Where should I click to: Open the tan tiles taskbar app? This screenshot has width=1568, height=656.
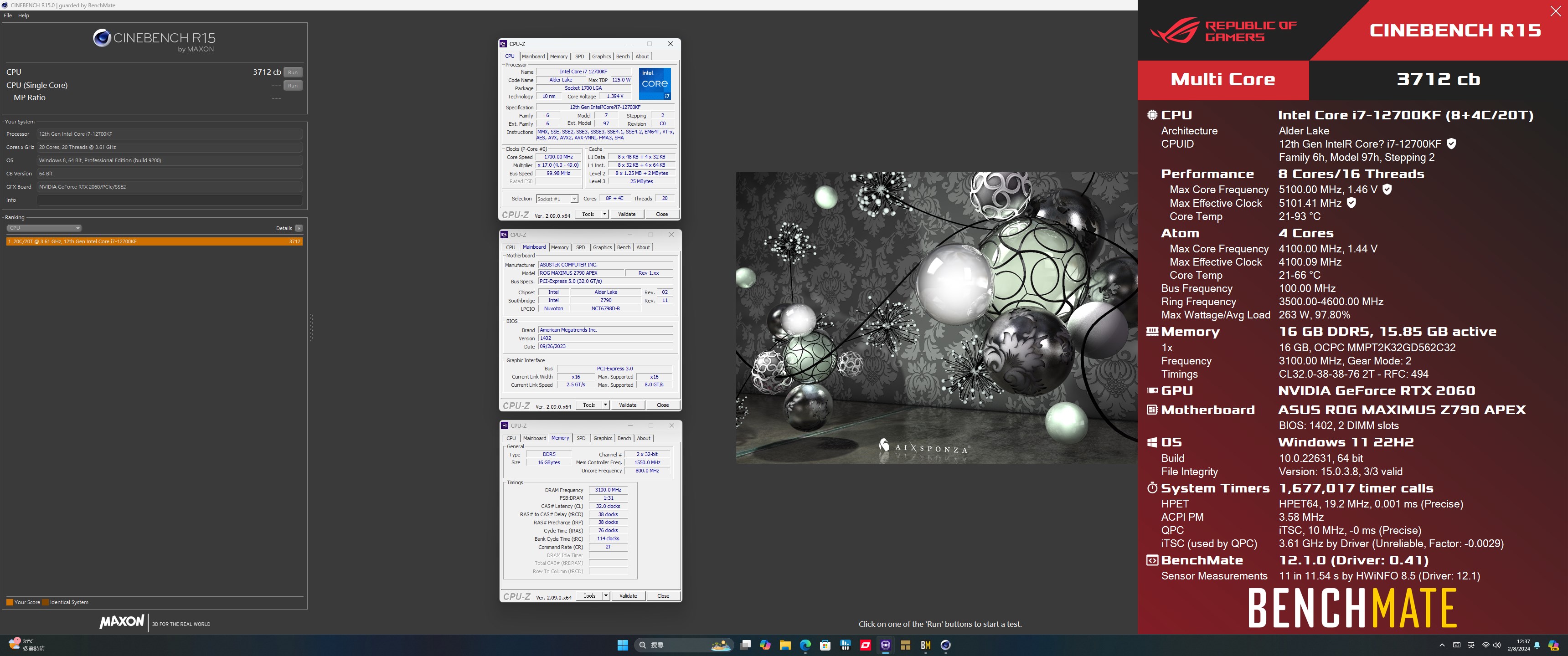click(906, 645)
